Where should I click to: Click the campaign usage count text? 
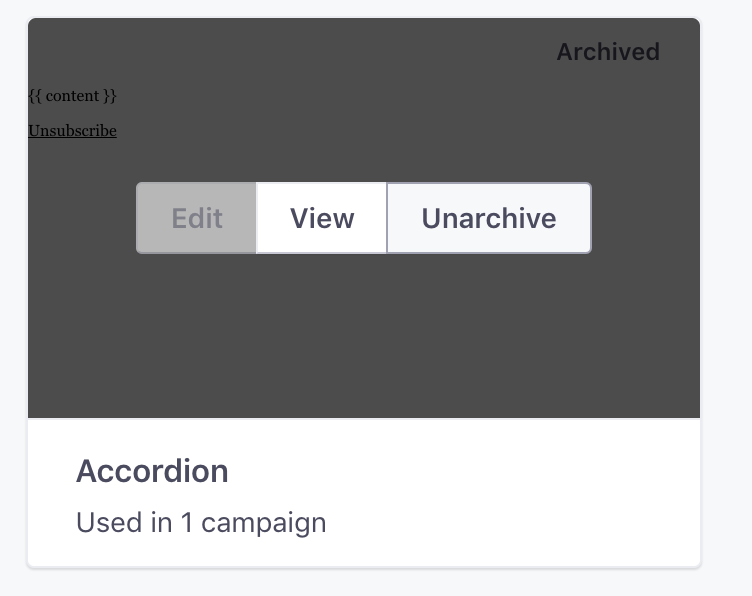point(201,522)
